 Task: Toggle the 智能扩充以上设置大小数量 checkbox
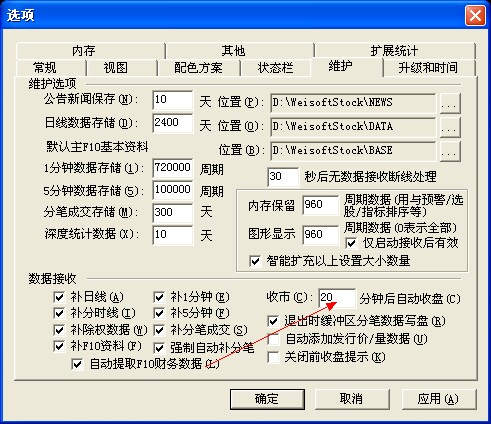tap(255, 261)
